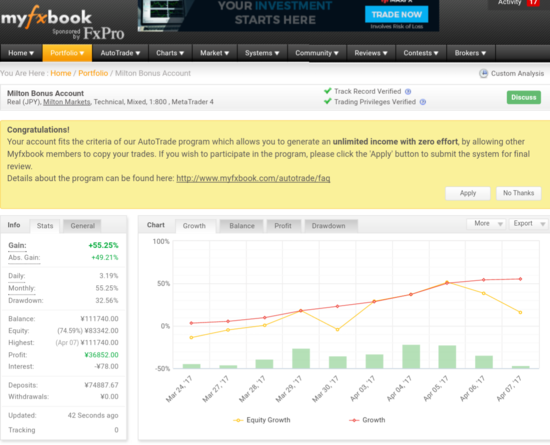Switch to the Stats tab
This screenshot has height=445, width=550.
(45, 226)
